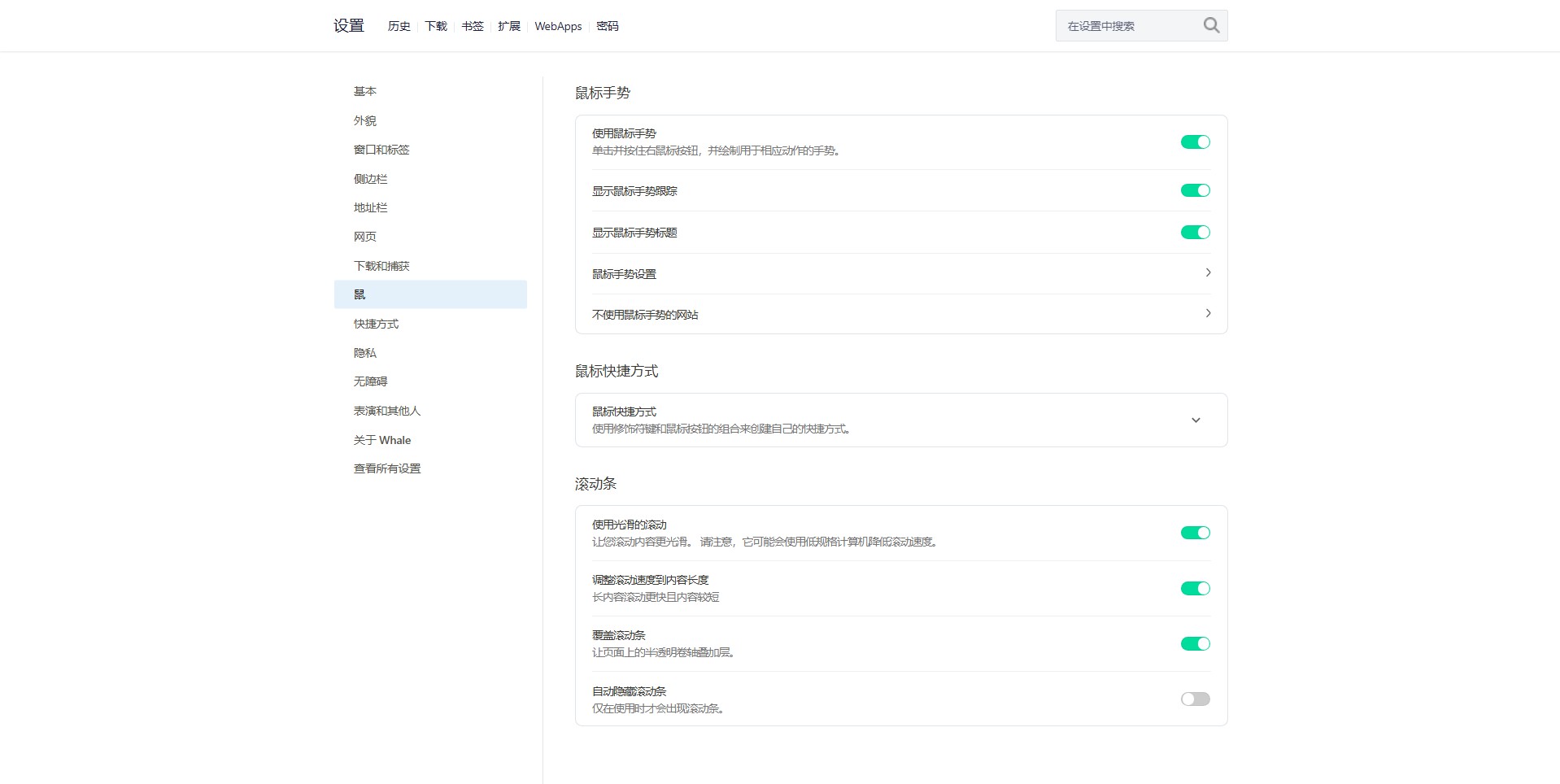Open 不使用鼠标手势的网站 chevron arrow
This screenshot has width=1560, height=784.
pos(1207,314)
